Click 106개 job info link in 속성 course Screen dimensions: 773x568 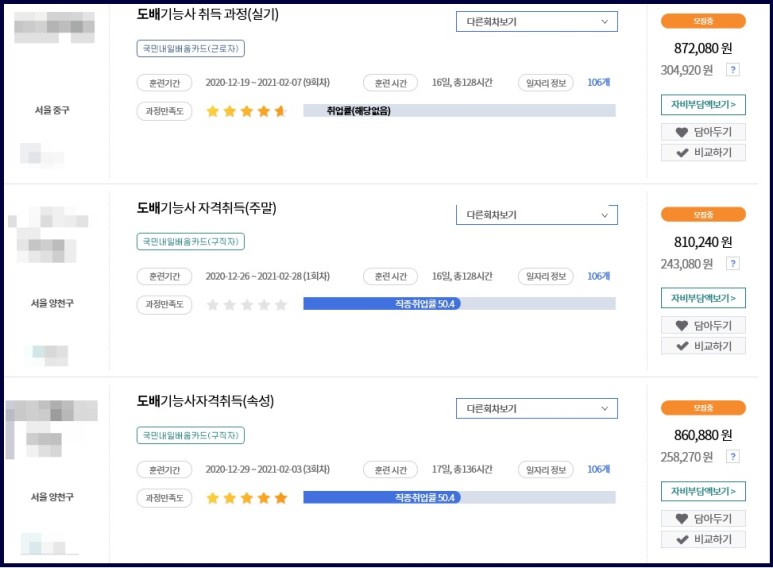pyautogui.click(x=598, y=469)
